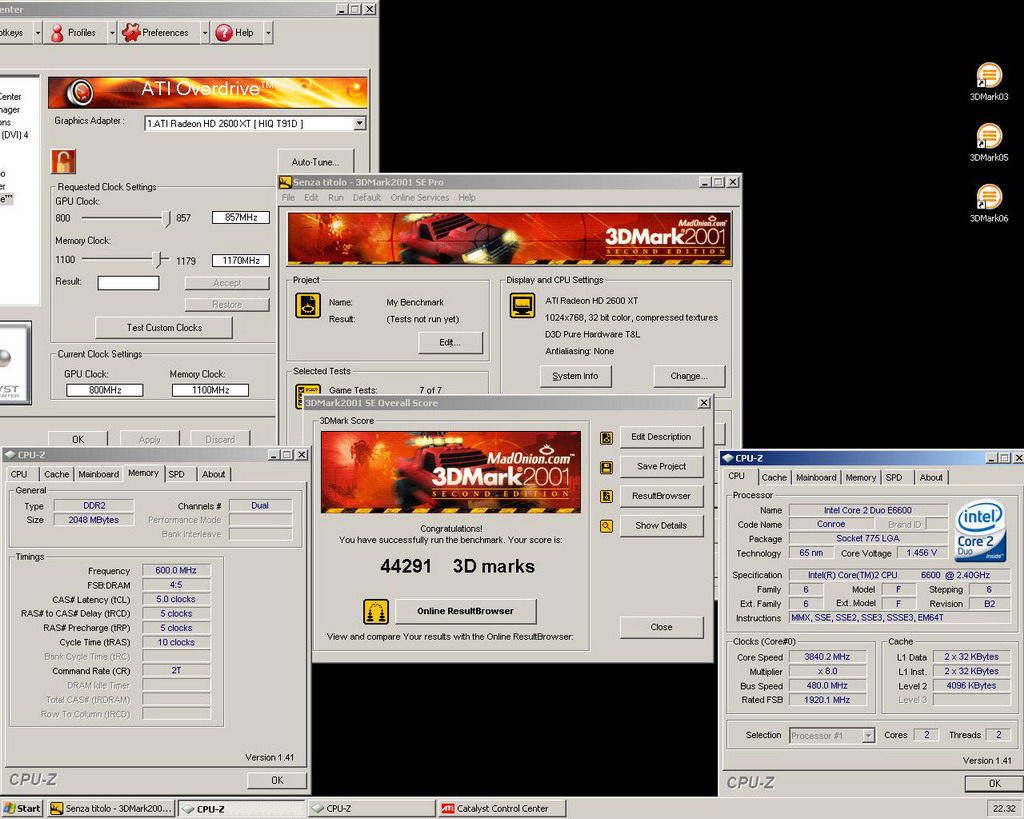Click the Profiles toolbar icon
Screen dimensions: 1024x819
[x=57, y=33]
